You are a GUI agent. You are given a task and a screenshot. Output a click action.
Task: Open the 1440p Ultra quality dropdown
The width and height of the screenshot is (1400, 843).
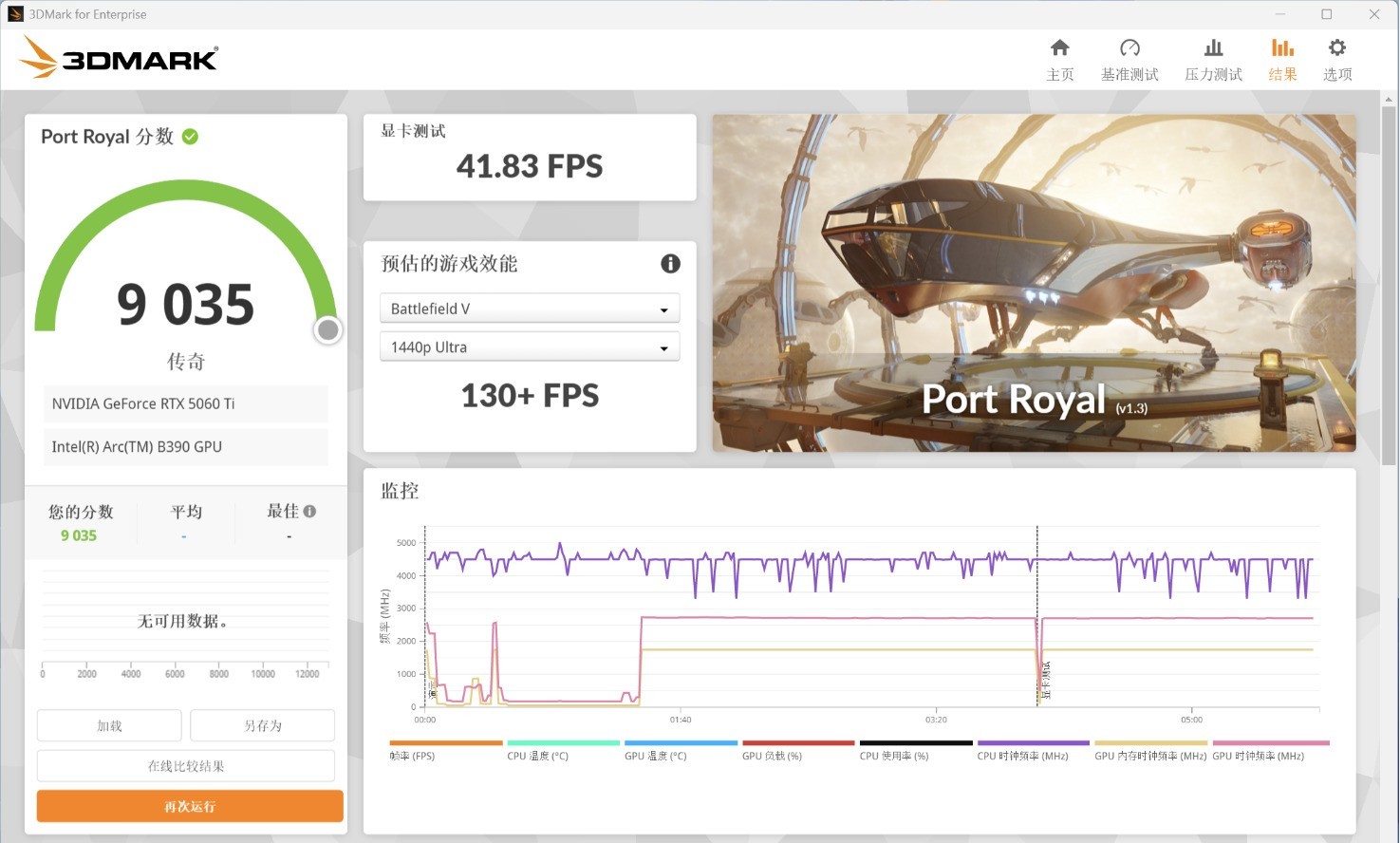point(530,347)
